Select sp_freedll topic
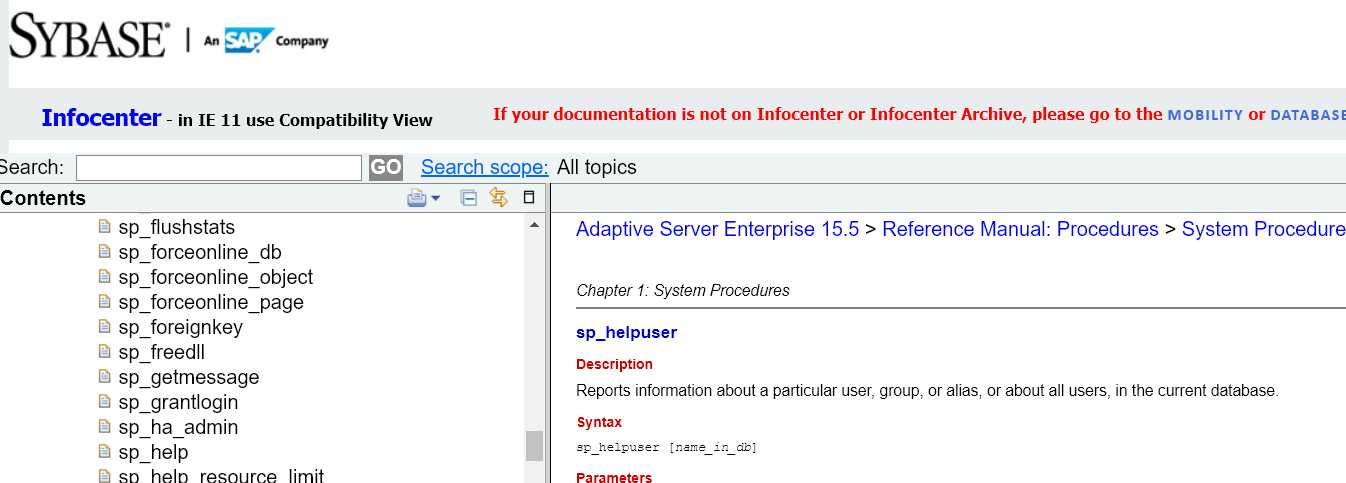This screenshot has width=1346, height=483. 162,352
